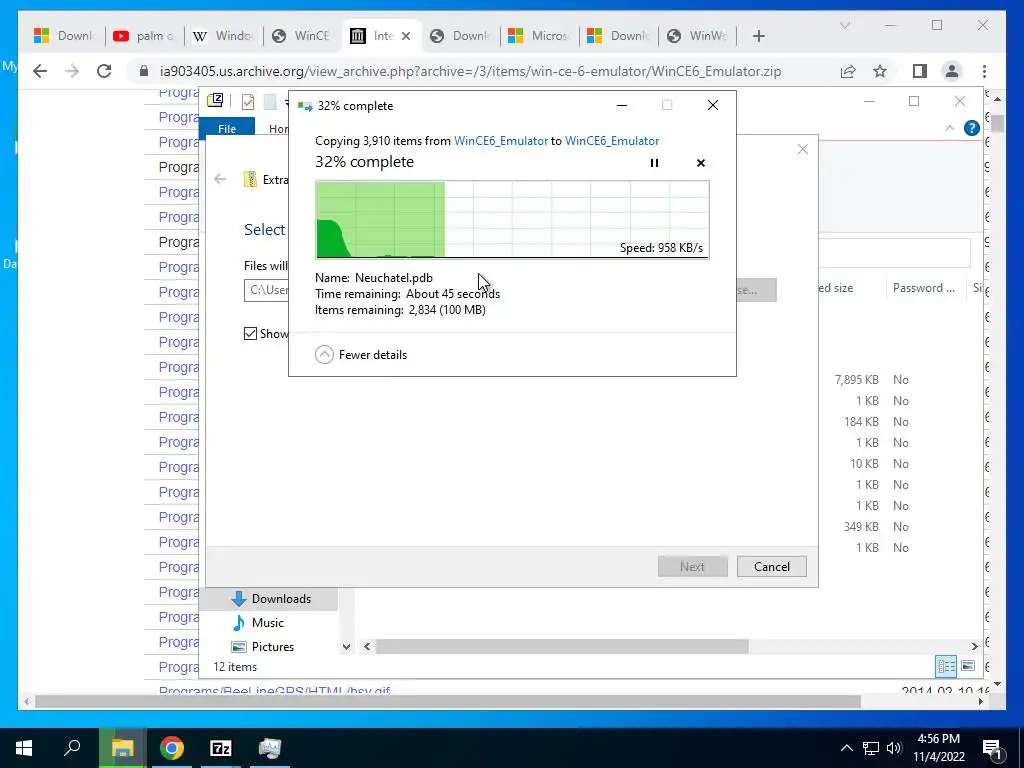The width and height of the screenshot is (1024, 768).
Task: Open Windows Start menu
Action: click(24, 748)
